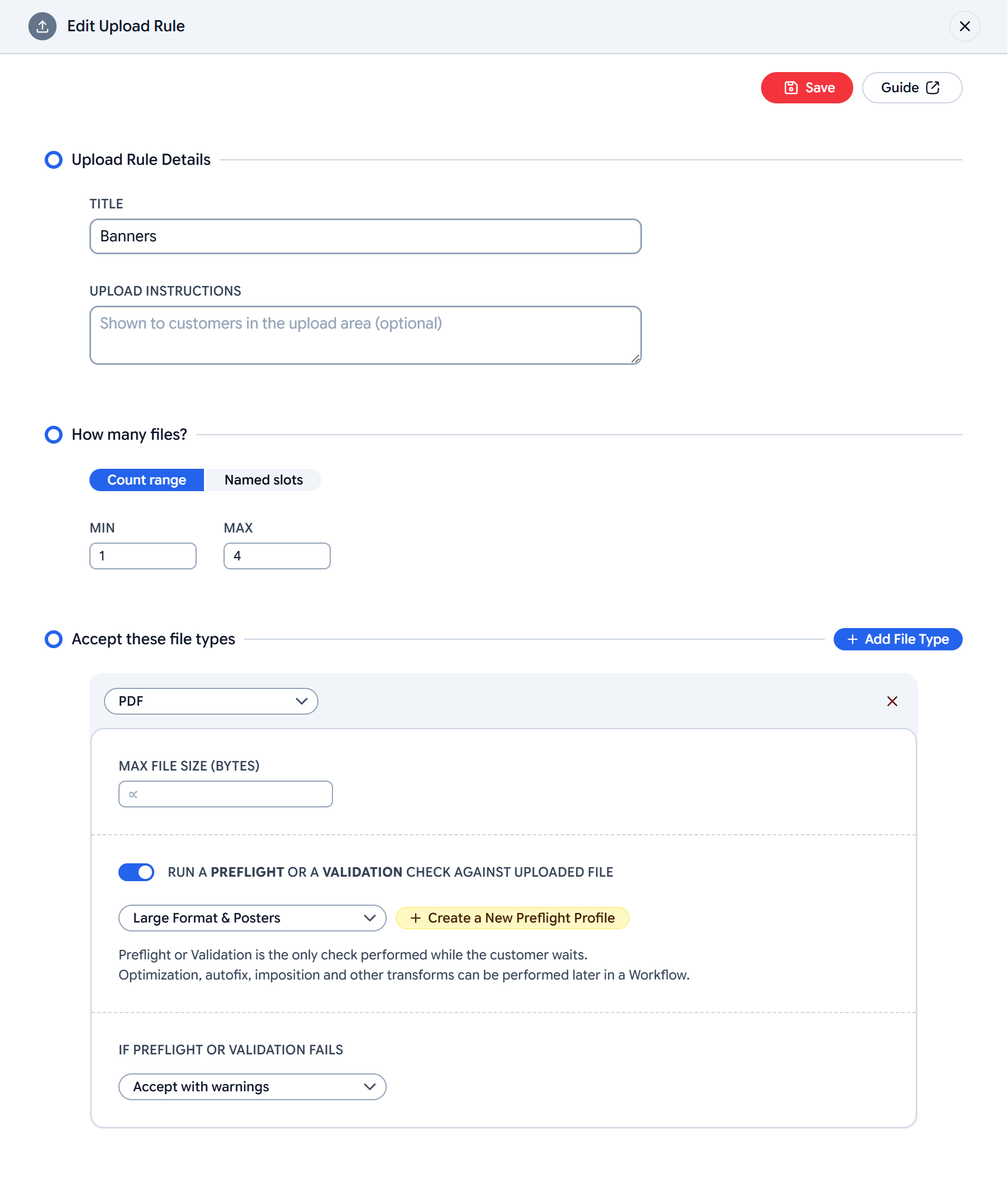The width and height of the screenshot is (1008, 1179).
Task: Disable the preflight validation check toggle
Action: (136, 872)
